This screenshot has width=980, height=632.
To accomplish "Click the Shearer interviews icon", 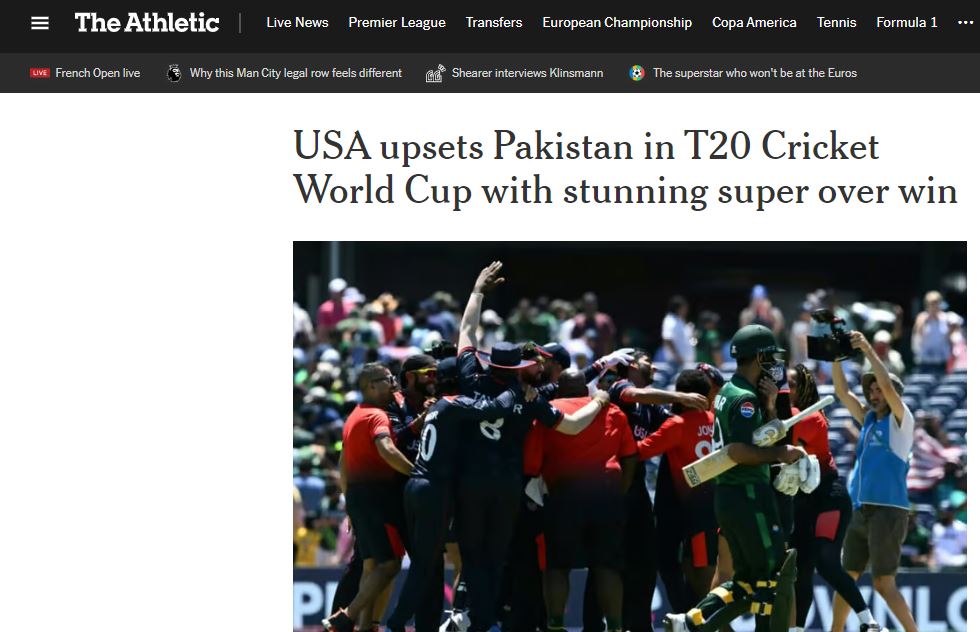I will 435,73.
